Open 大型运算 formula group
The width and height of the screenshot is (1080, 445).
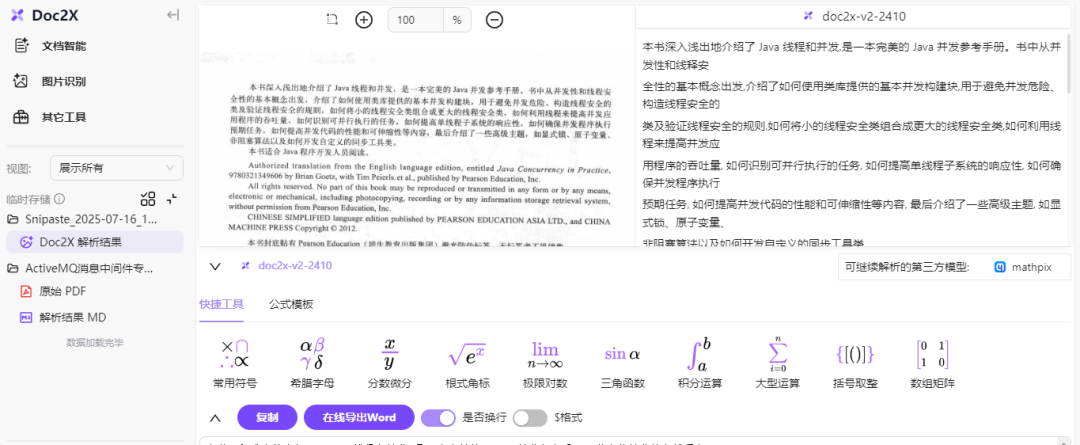778,363
